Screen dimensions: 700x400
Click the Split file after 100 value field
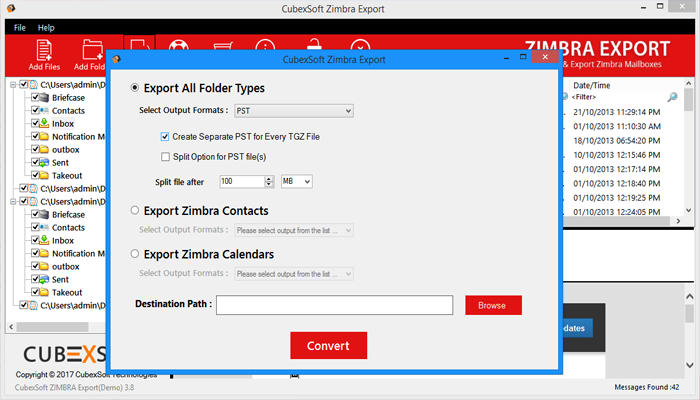coord(242,181)
